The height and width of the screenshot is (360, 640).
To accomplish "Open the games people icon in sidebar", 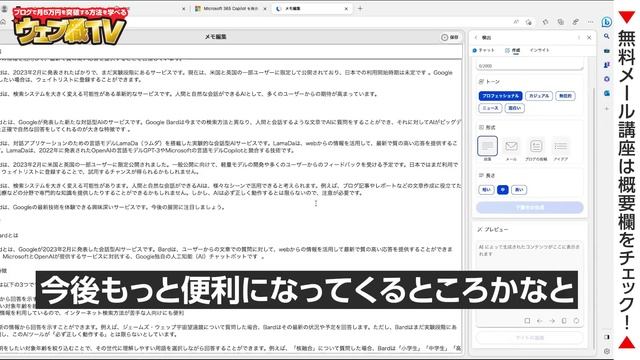I will pyautogui.click(x=607, y=65).
